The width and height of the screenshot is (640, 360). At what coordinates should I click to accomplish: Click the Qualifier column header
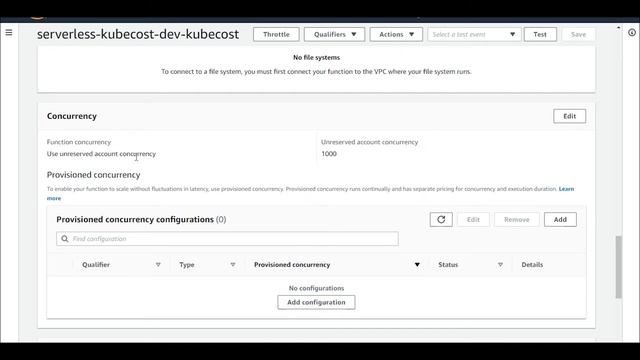tap(96, 264)
